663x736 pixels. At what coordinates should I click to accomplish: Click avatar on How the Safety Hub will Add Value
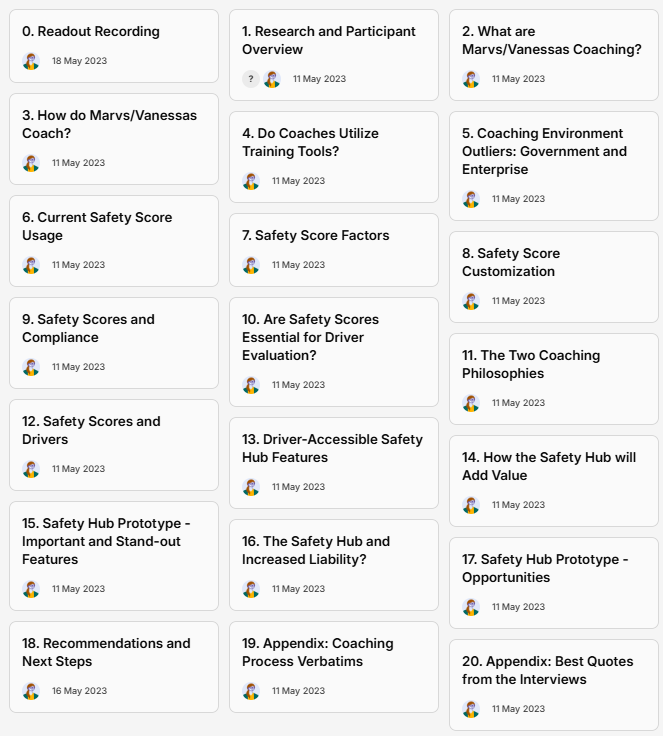[x=471, y=505]
